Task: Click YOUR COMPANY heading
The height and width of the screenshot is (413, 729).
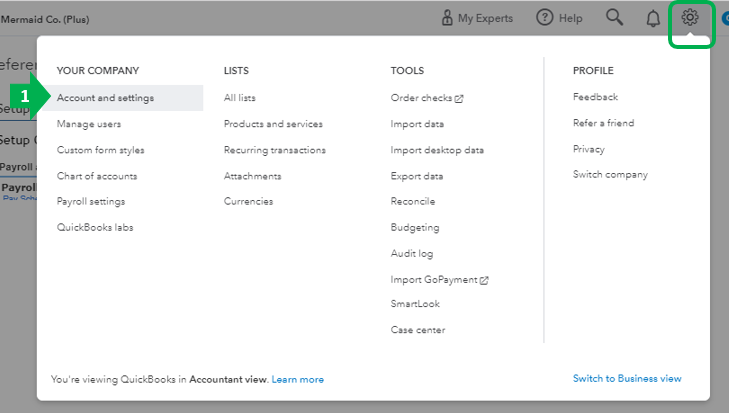Action: click(98, 71)
